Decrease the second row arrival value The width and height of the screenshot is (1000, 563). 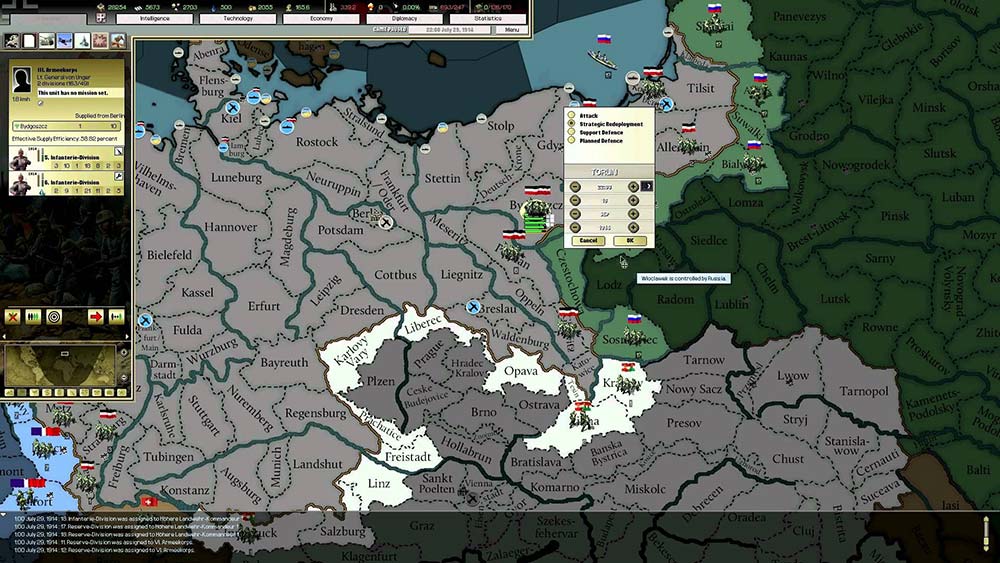pyautogui.click(x=575, y=201)
